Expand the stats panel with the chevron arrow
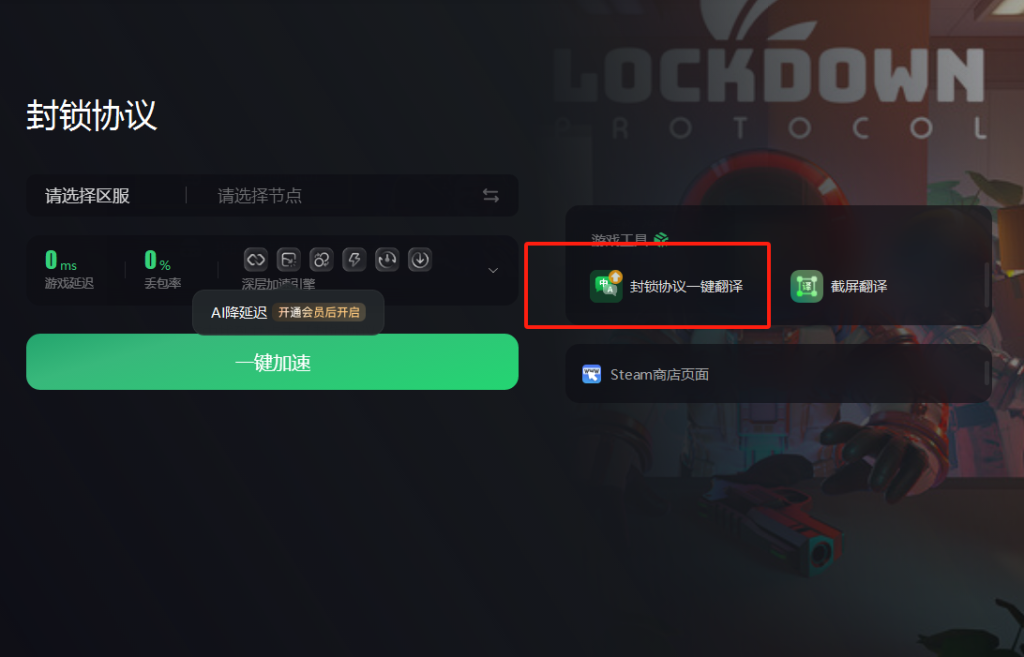Screen dimensions: 1024x657 [493, 270]
